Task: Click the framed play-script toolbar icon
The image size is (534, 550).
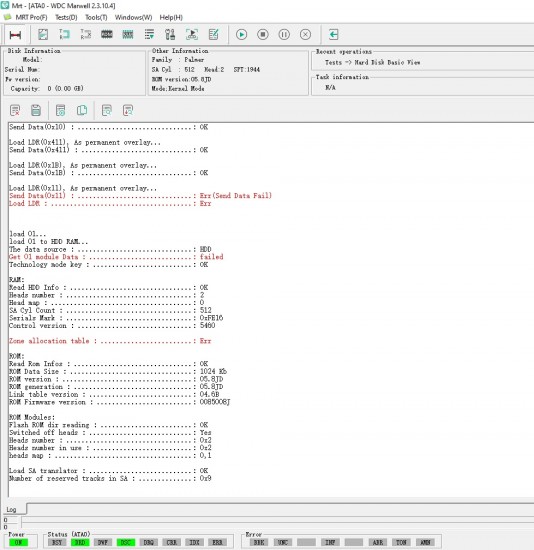Action: point(192,34)
